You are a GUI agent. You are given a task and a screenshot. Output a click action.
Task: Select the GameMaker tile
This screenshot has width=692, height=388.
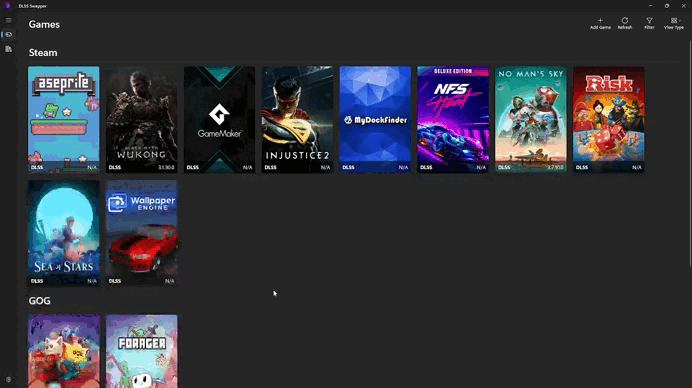tap(219, 119)
